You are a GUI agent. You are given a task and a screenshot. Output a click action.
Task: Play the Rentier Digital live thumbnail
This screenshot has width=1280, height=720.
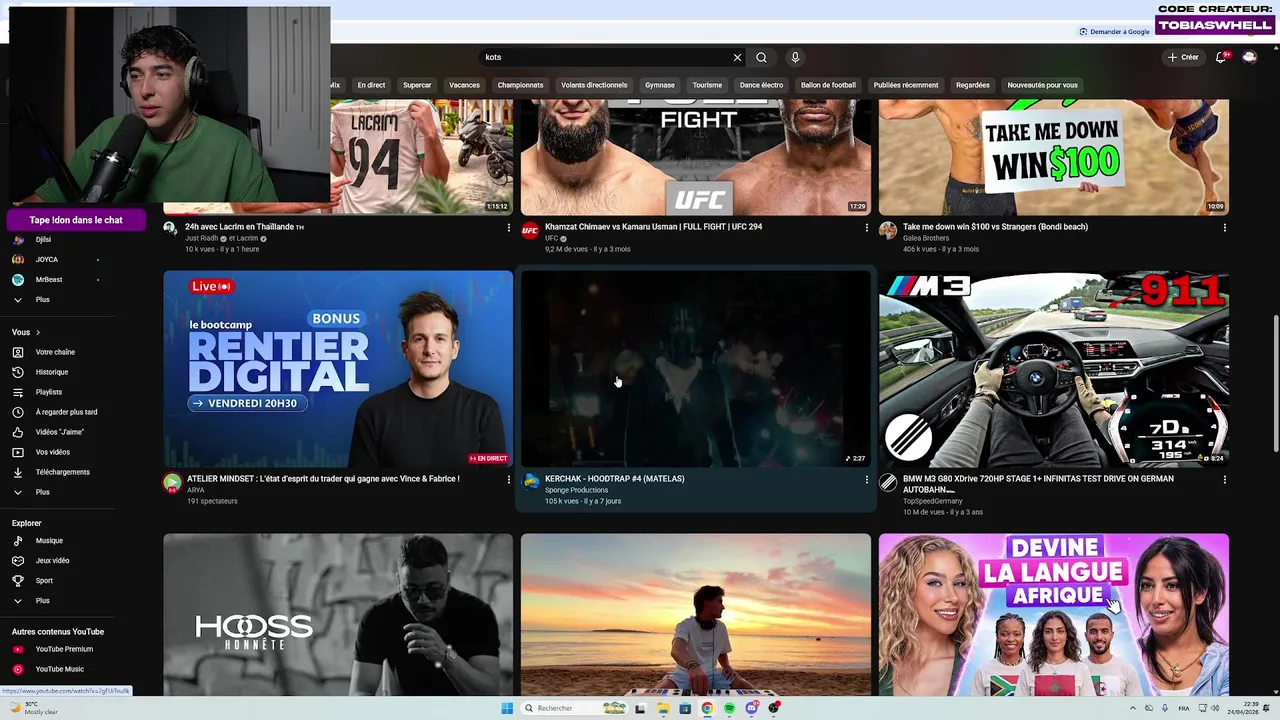(338, 369)
